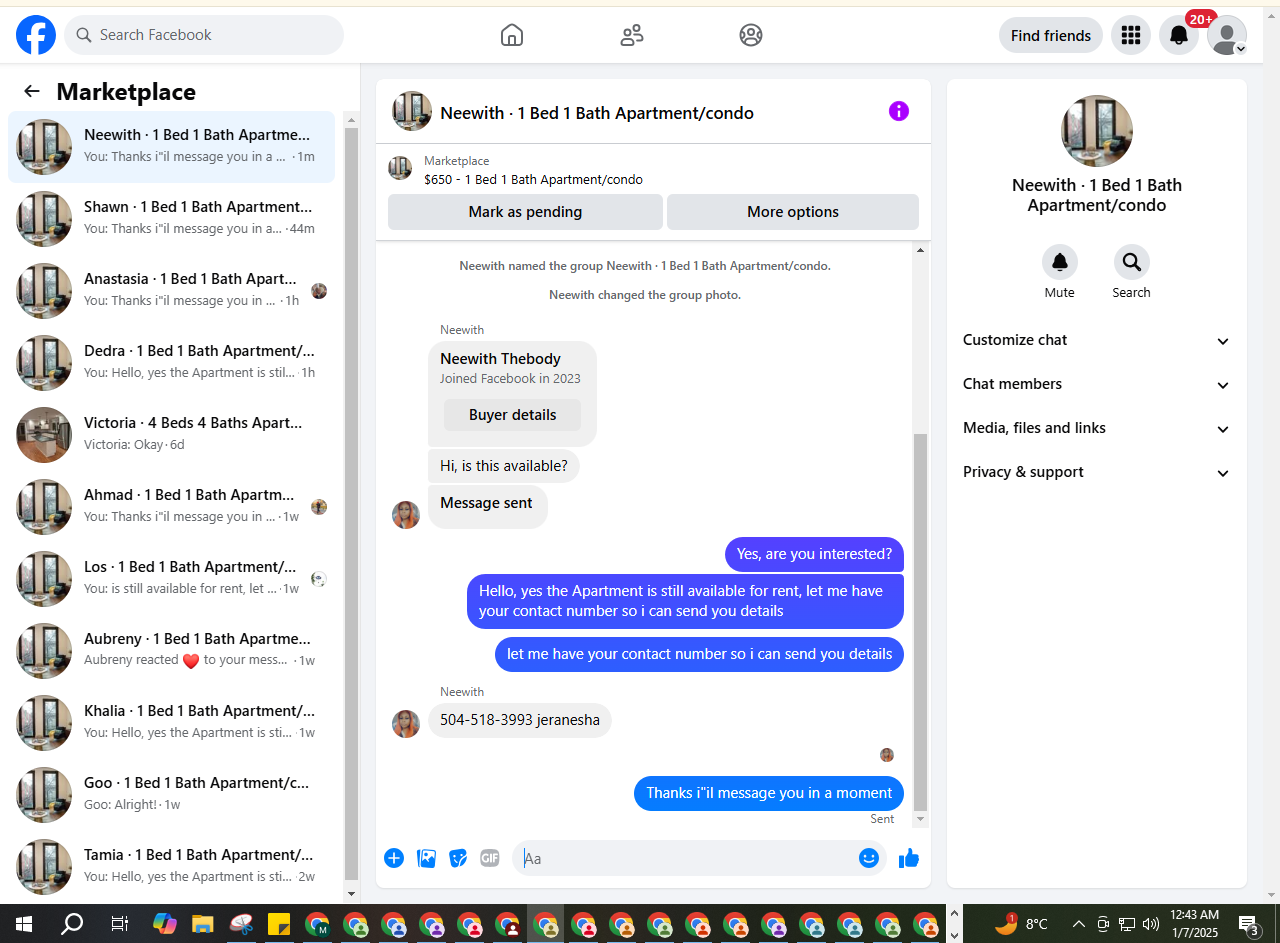1280x943 pixels.
Task: Open the volume control in tray
Action: point(1151,924)
